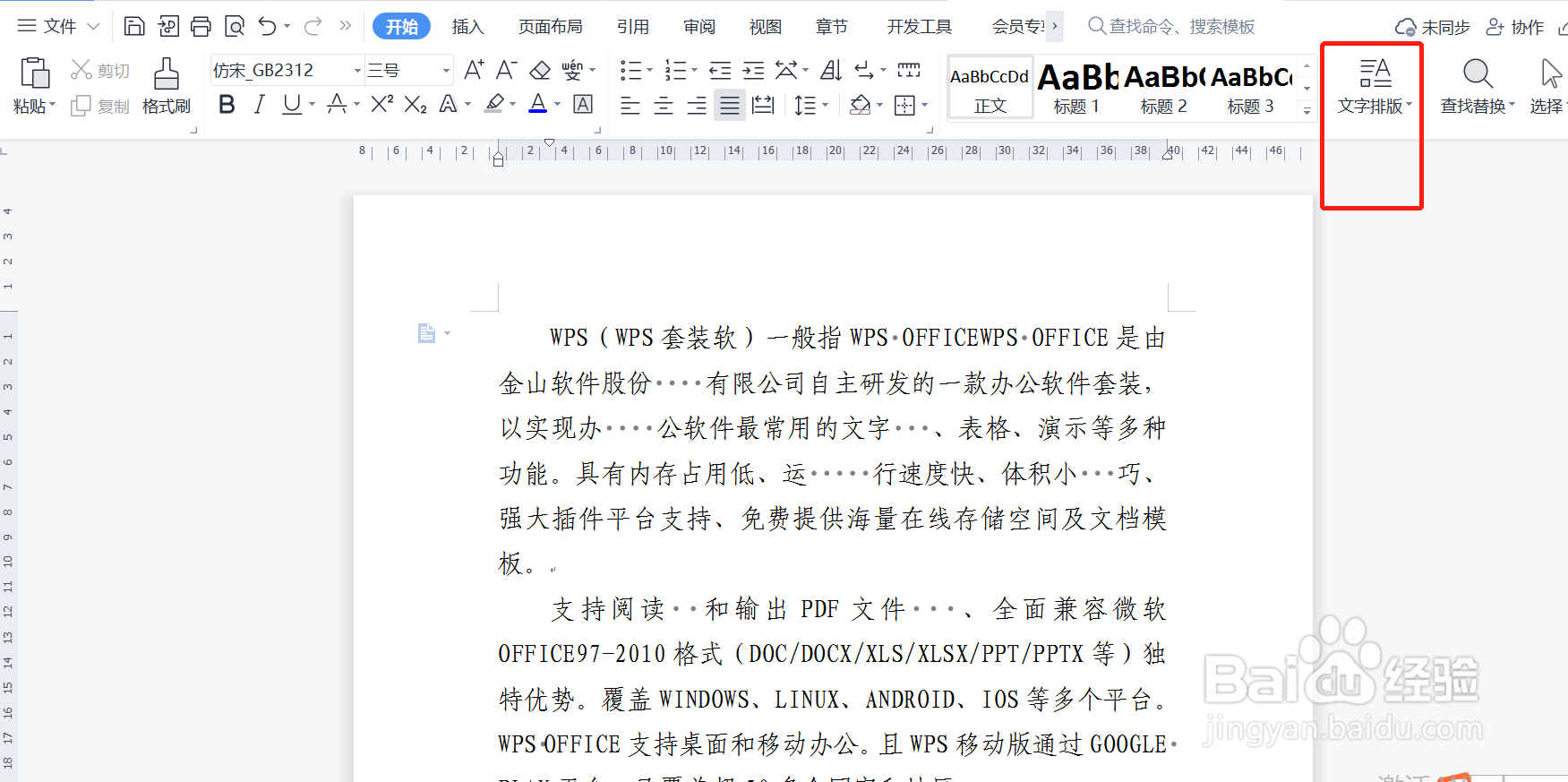Screen dimensions: 1568x782
Task: Click the character border (boxed A) icon
Action: [583, 105]
